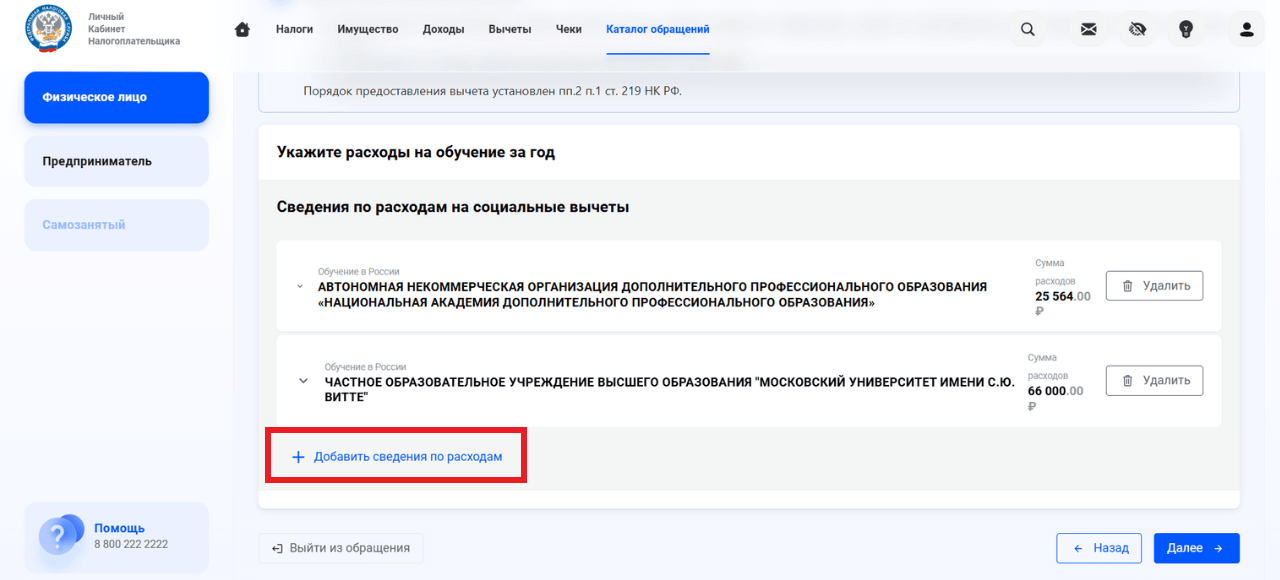Click the Московский университет Витте name
The image size is (1280, 580).
point(670,389)
